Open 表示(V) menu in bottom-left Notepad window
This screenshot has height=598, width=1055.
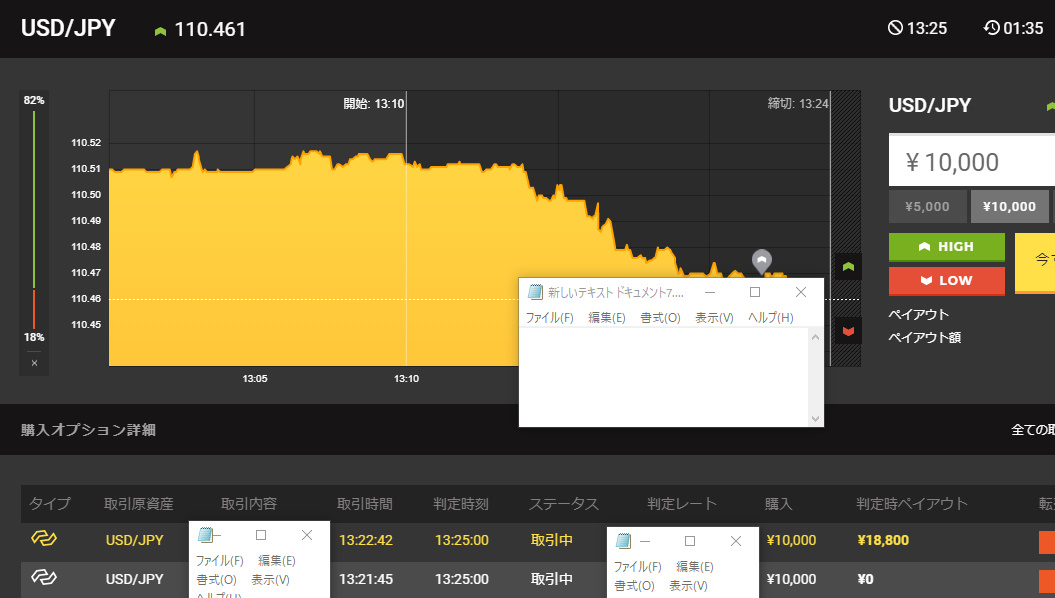click(x=270, y=579)
